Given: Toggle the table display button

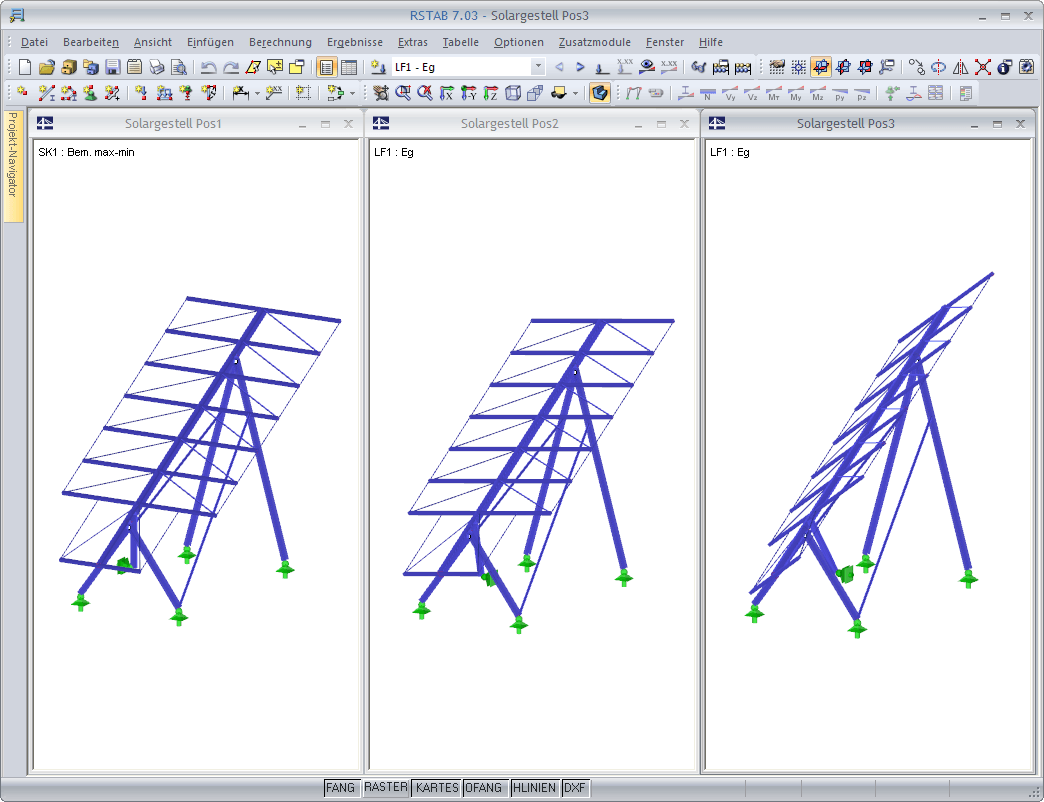Looking at the screenshot, I should (x=348, y=67).
